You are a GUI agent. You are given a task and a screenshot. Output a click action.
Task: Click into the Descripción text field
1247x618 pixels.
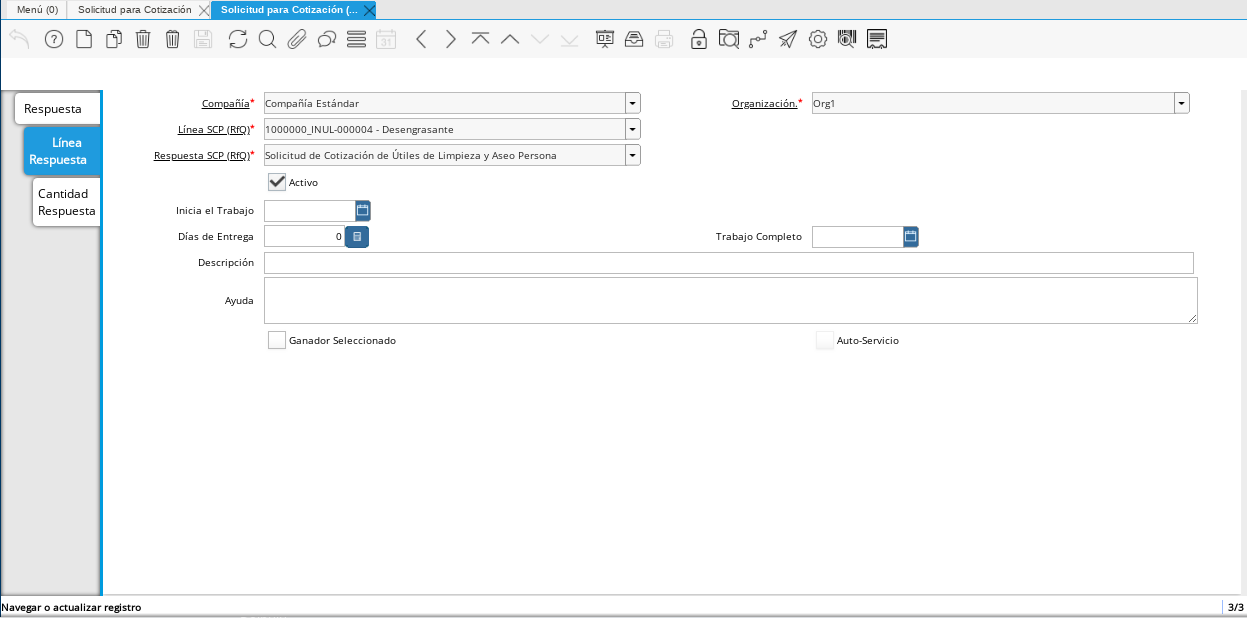click(729, 263)
